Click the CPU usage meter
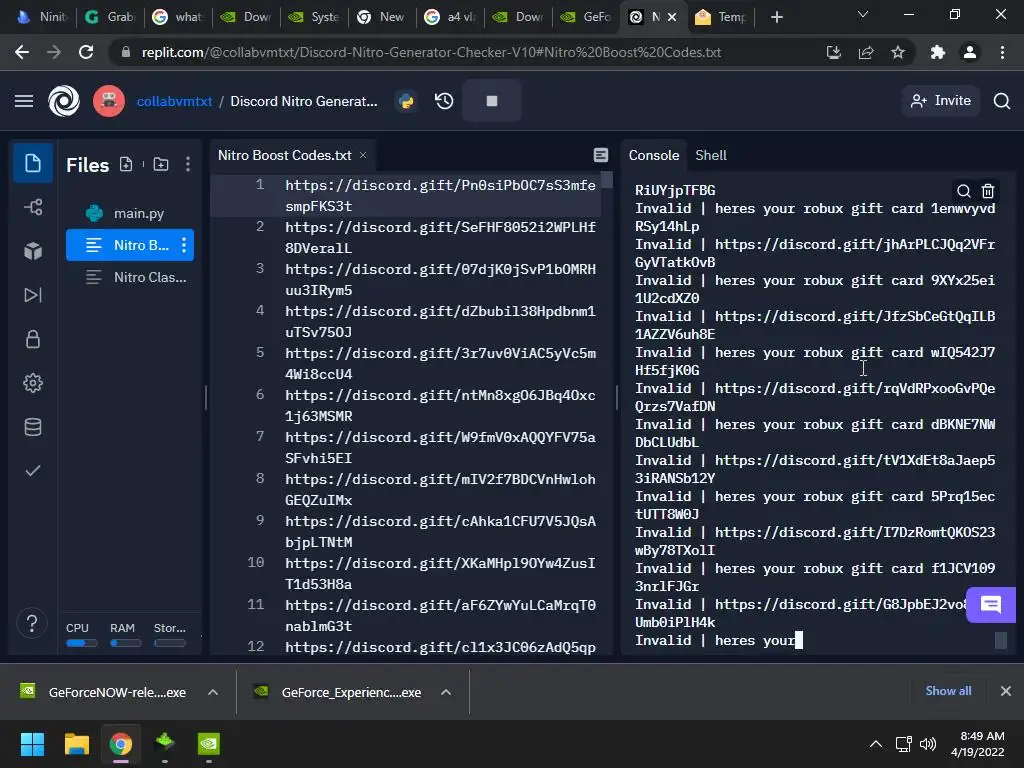The height and width of the screenshot is (768, 1024). pyautogui.click(x=81, y=635)
